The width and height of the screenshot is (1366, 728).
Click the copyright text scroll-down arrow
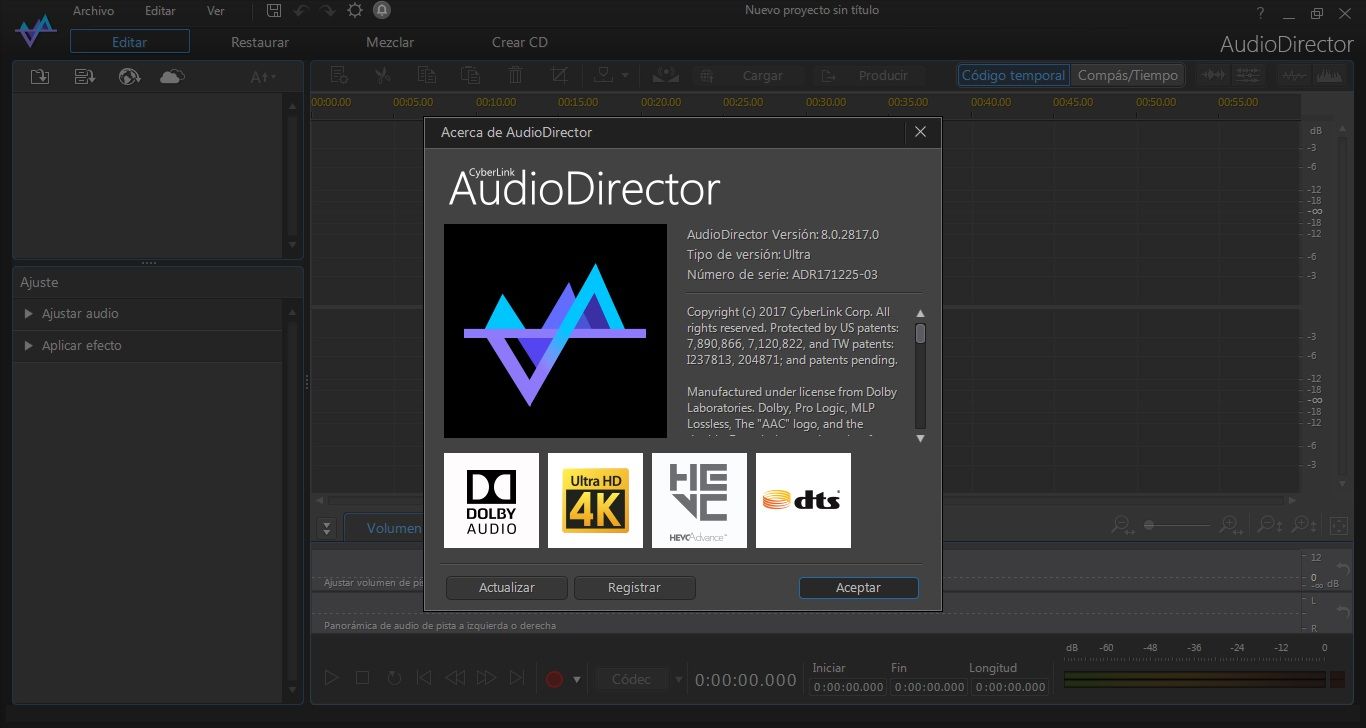[920, 438]
